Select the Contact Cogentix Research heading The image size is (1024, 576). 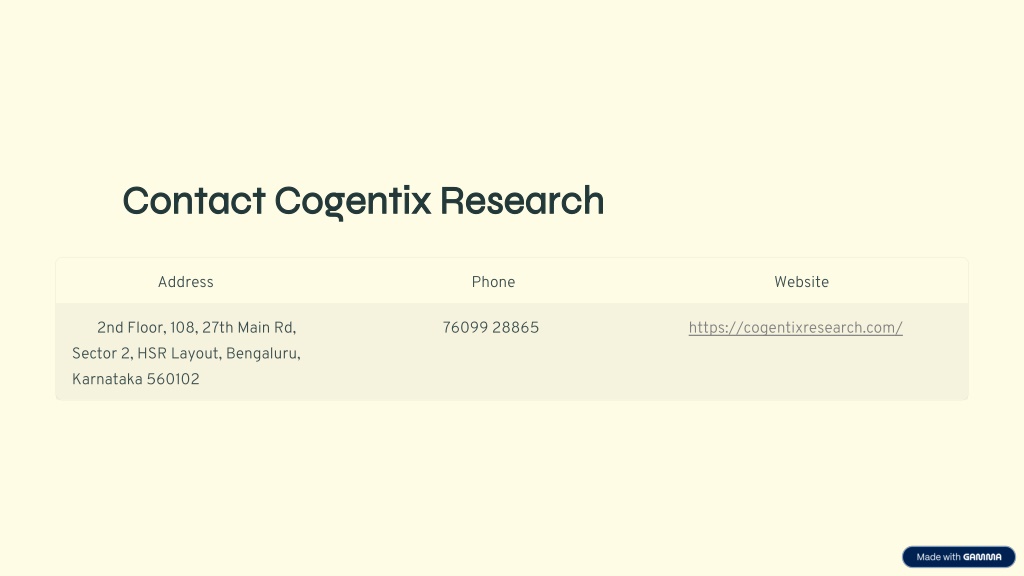[x=363, y=201]
